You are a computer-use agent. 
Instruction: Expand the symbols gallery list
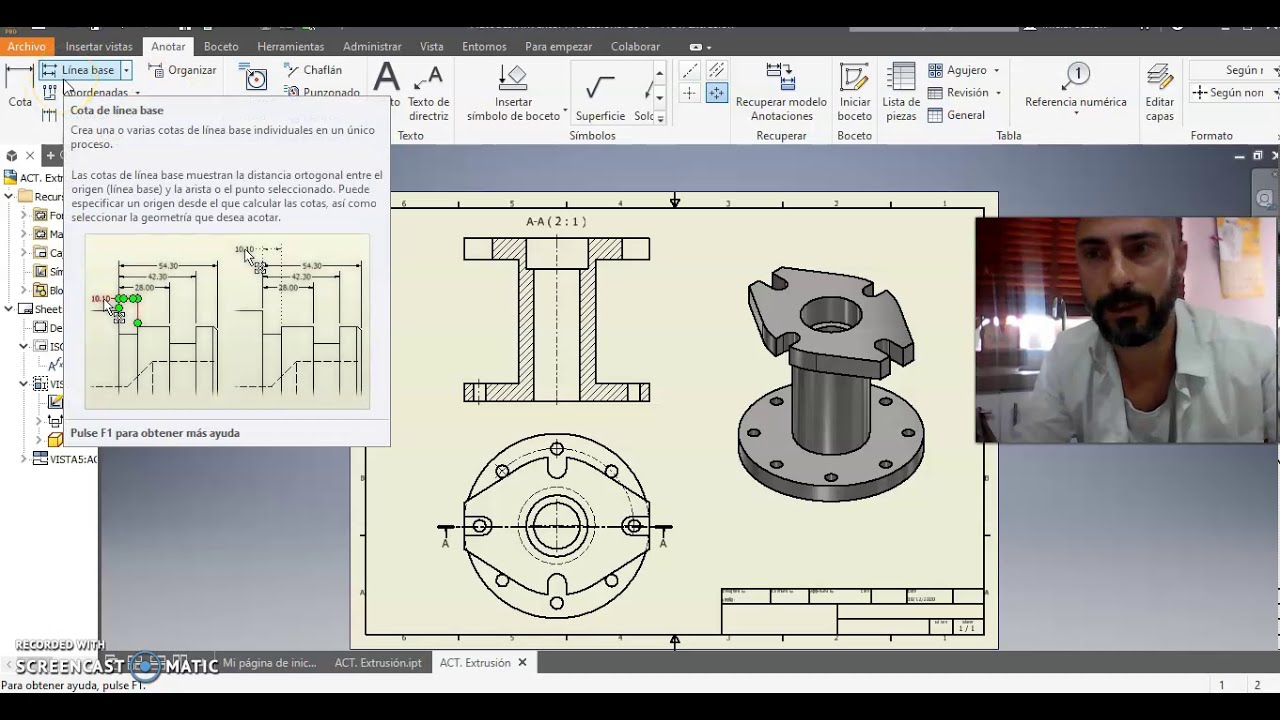(660, 118)
